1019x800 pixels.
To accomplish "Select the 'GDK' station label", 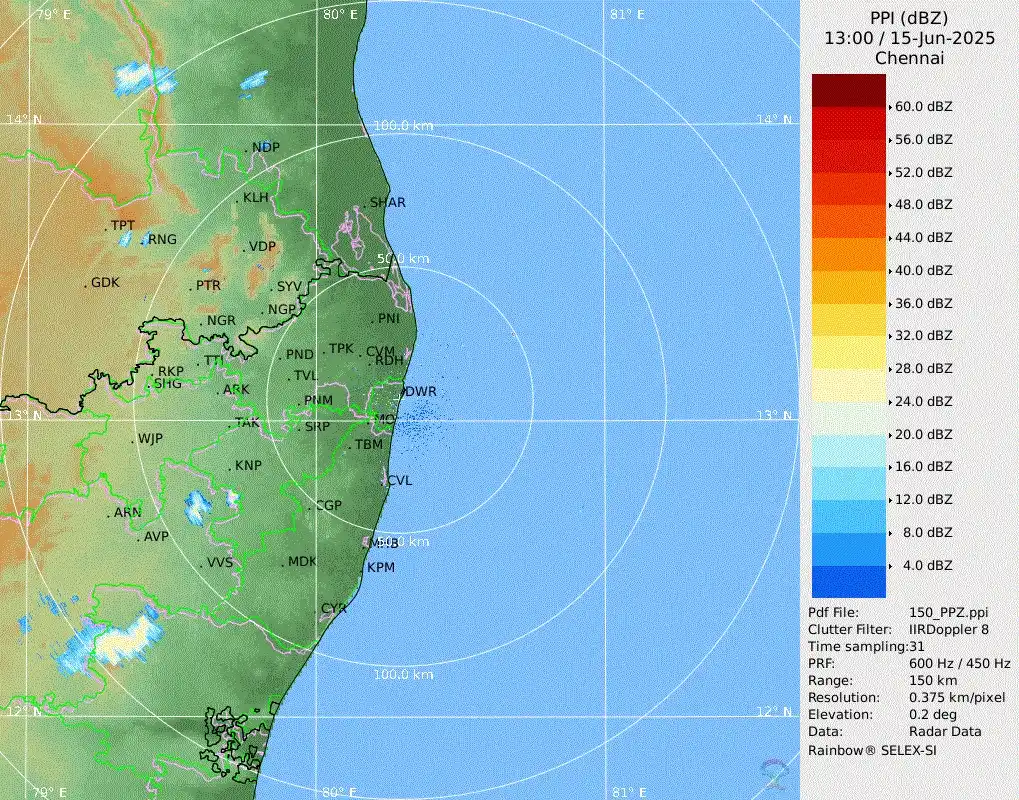I will coord(105,283).
